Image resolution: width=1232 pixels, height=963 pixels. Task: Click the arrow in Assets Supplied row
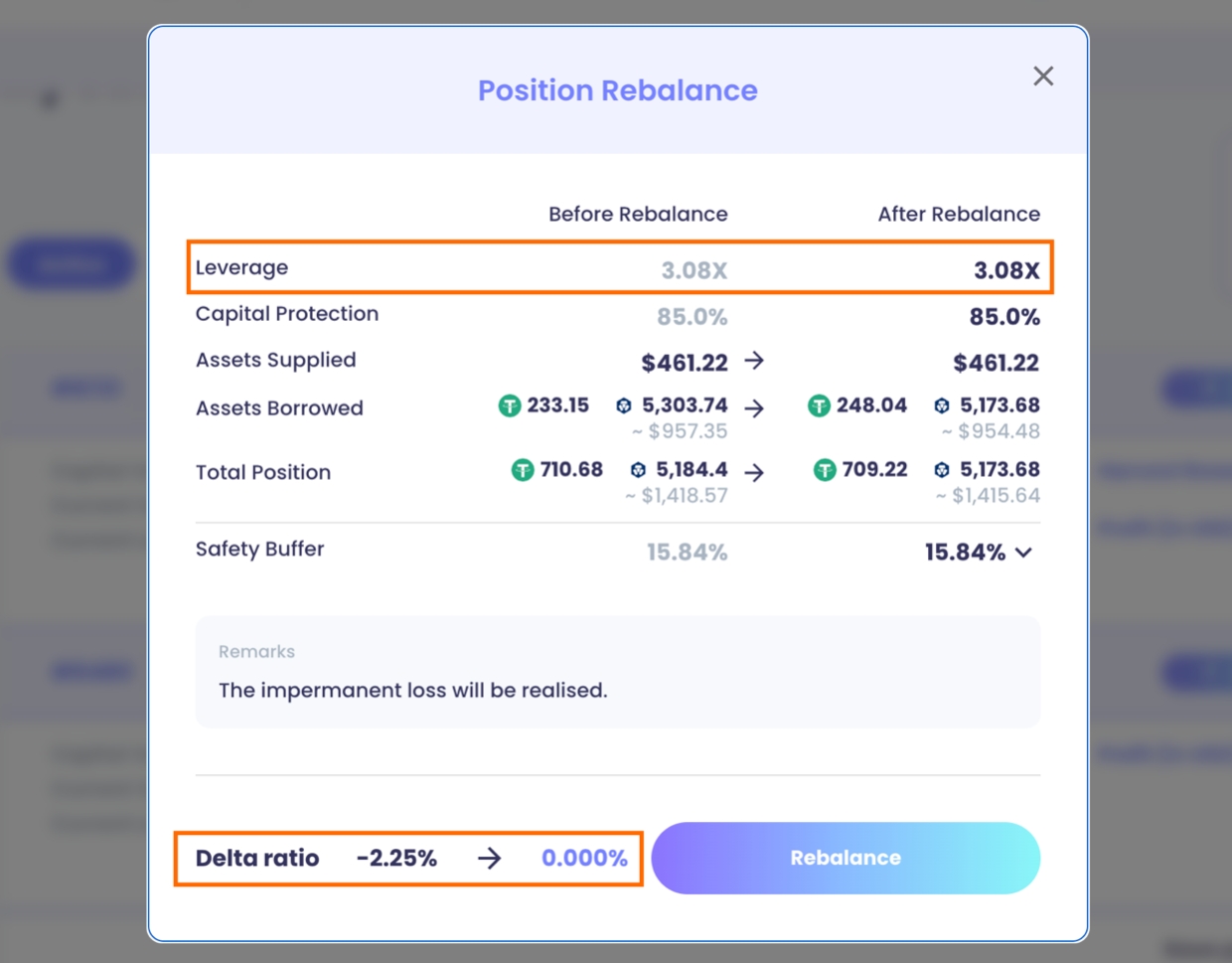point(754,361)
